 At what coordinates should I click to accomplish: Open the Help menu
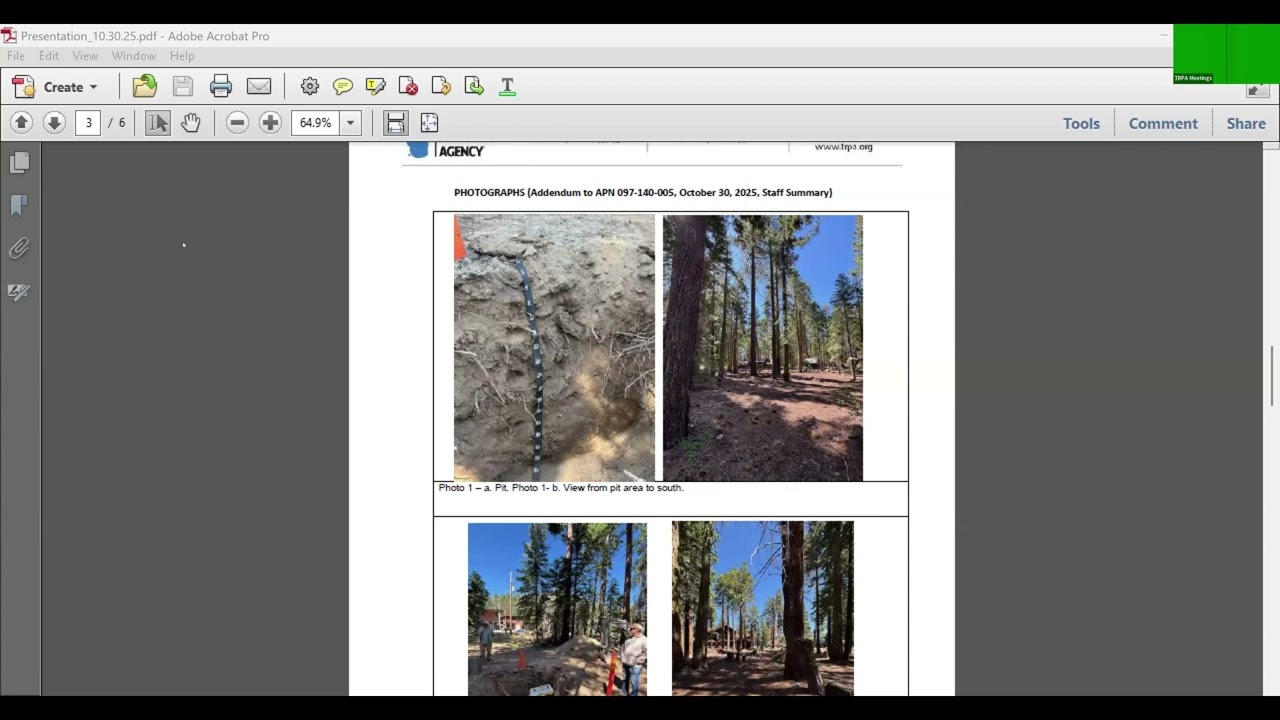182,56
